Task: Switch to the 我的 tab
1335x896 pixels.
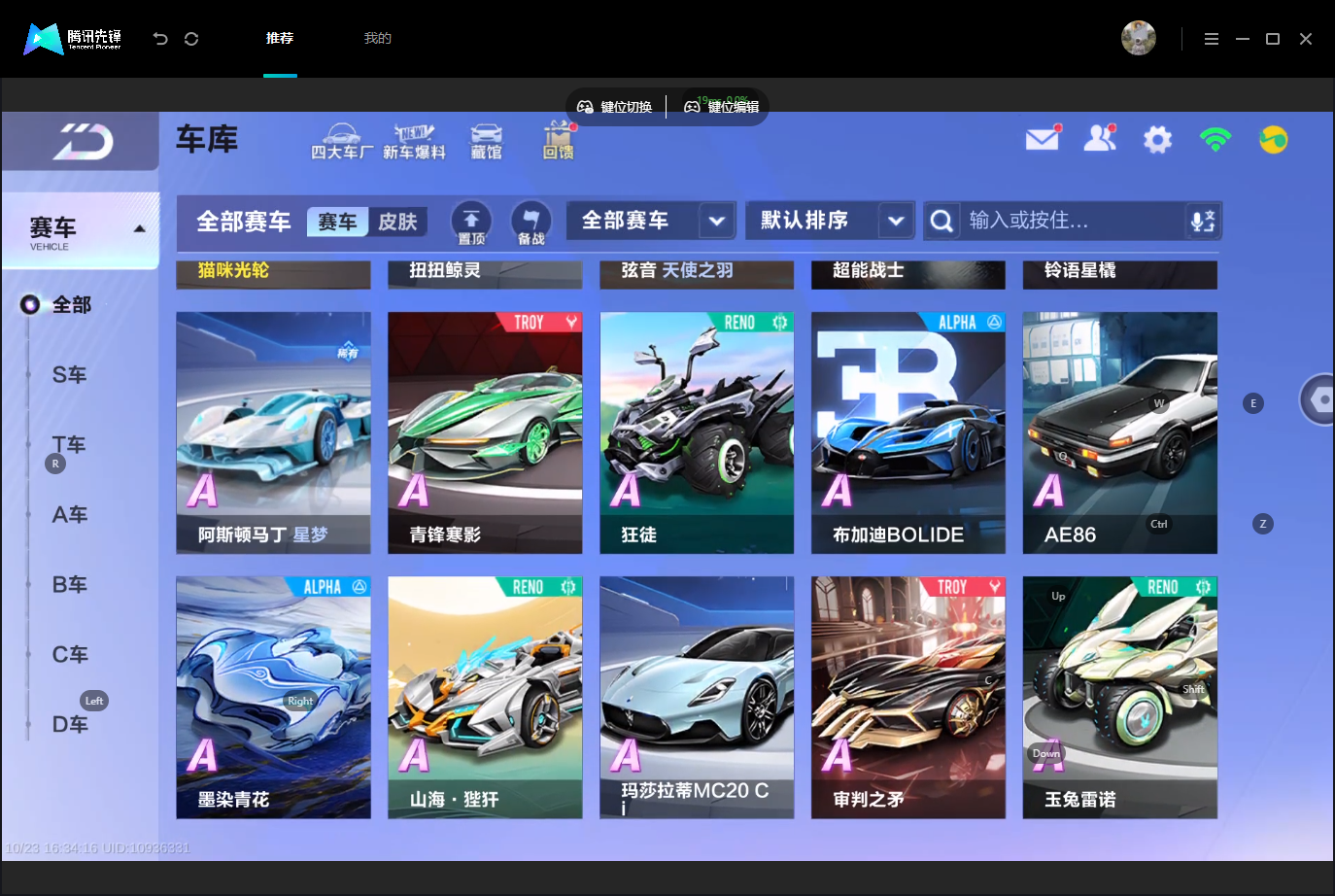Action: pyautogui.click(x=378, y=38)
